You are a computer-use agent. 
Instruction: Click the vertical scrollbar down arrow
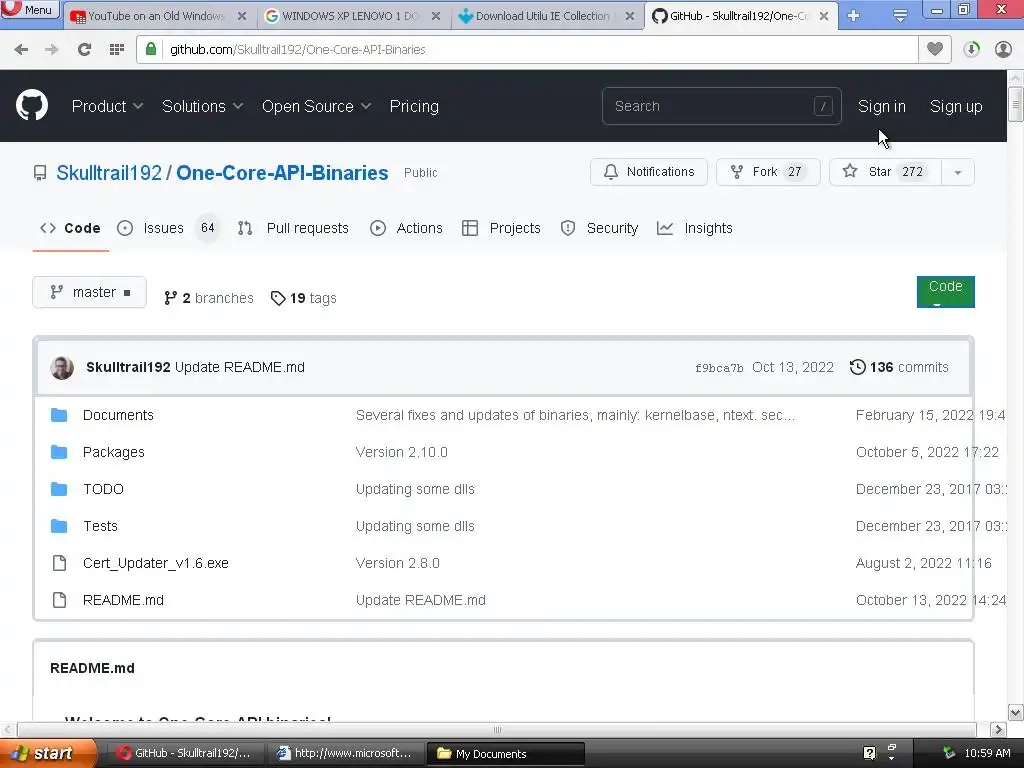pos(1016,712)
